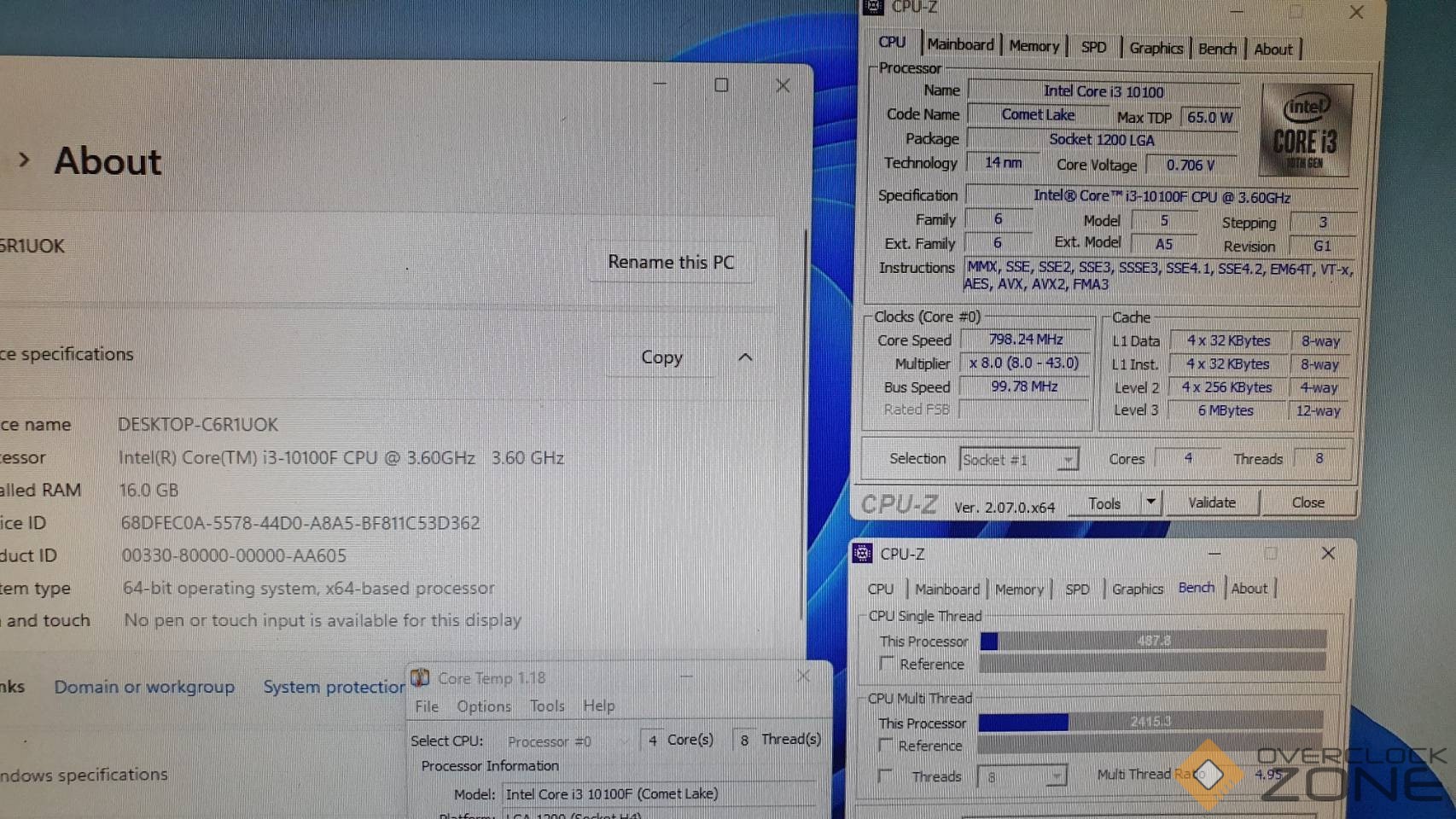Switch to the Memory tab in upper CPU-Z window
Image resolution: width=1456 pixels, height=819 pixels.
[x=1034, y=46]
